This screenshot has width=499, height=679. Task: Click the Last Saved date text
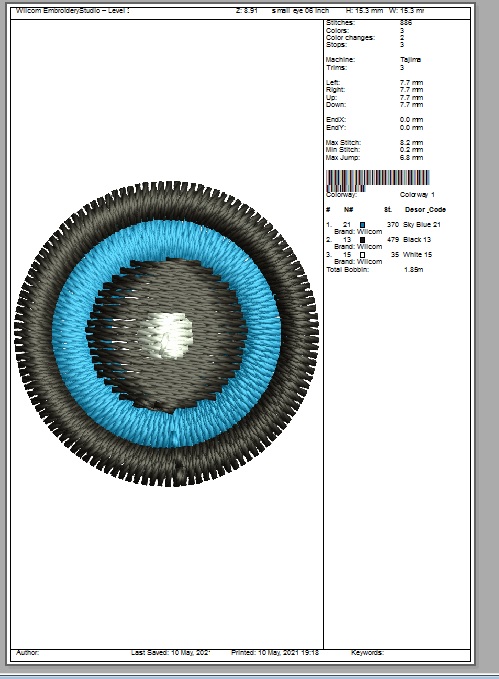point(170,653)
